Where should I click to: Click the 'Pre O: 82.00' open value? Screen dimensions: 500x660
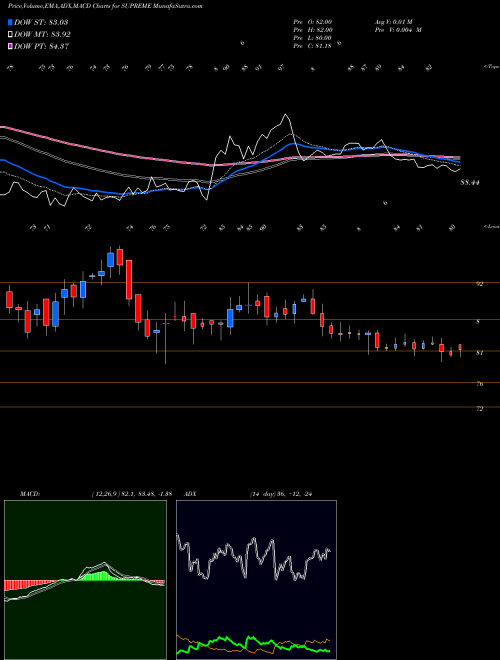coord(313,21)
